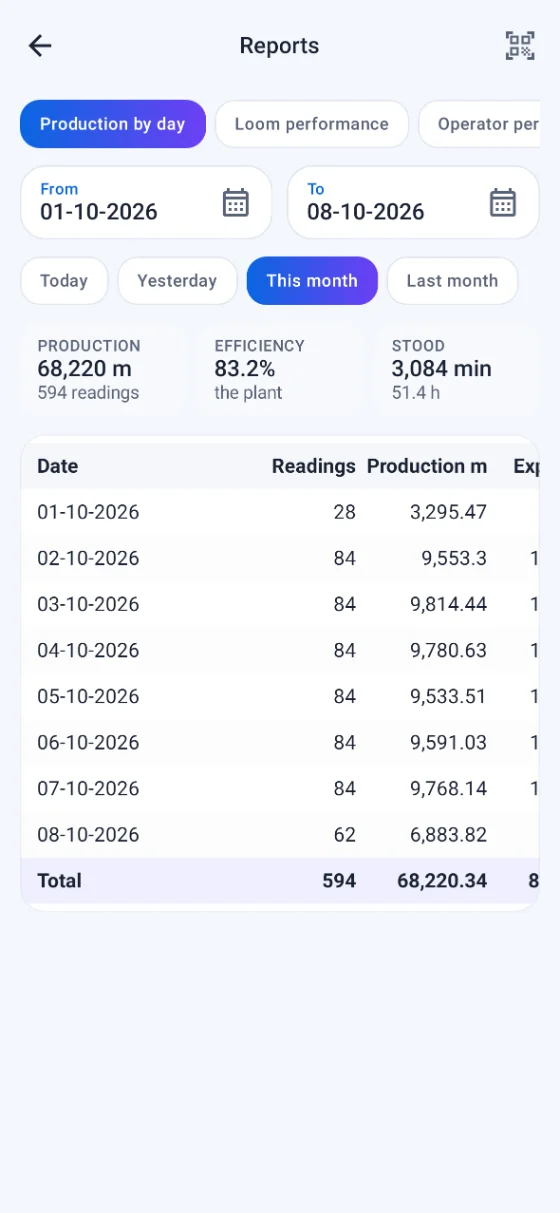Switch to Operator performance tab

(480, 124)
